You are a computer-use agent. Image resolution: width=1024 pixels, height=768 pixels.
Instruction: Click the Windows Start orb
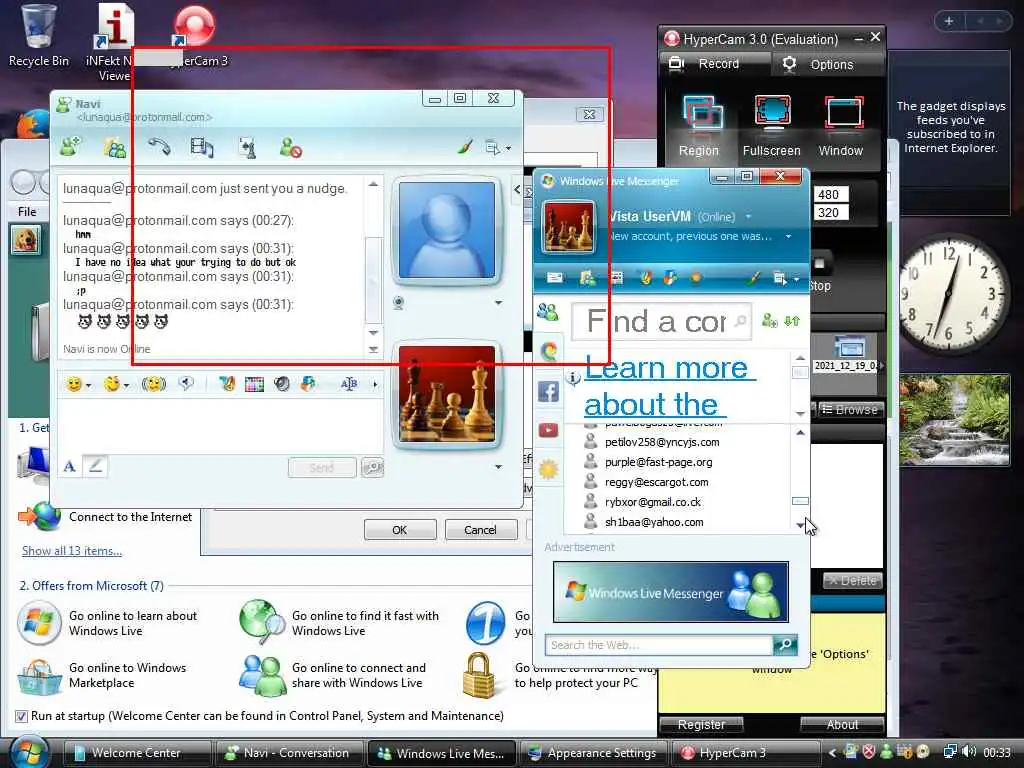[x=28, y=752]
